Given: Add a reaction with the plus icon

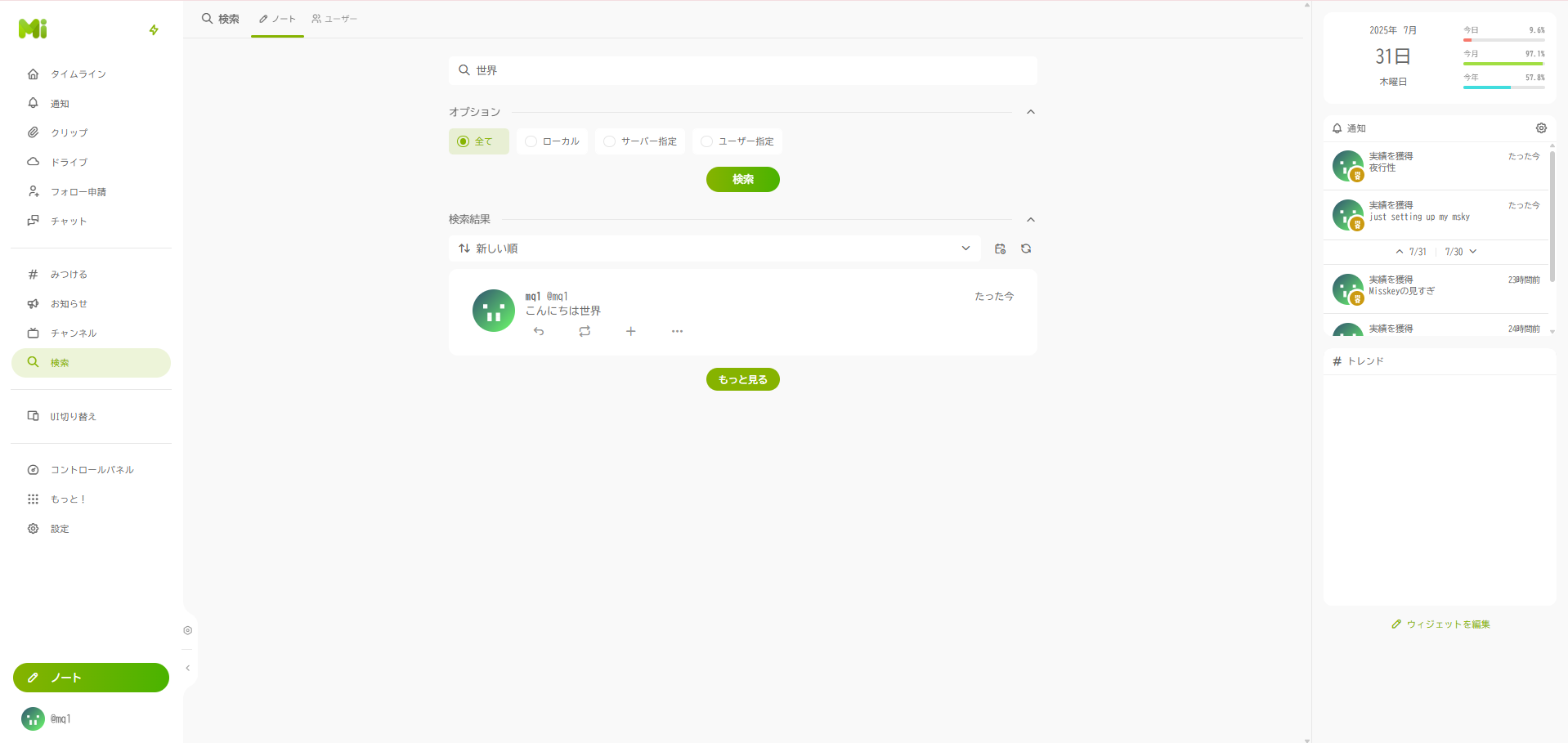Looking at the screenshot, I should 630,331.
